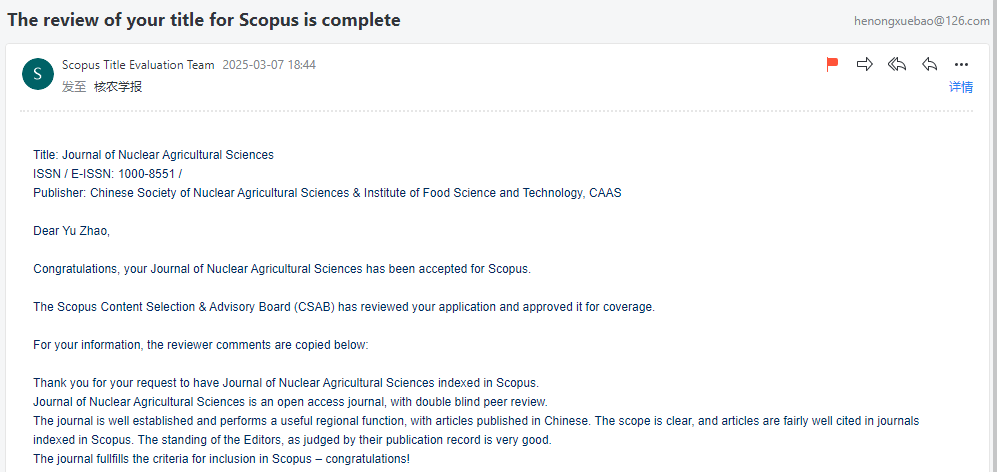
Task: Click the accepted for Scopus congratulations sentence
Action: [x=282, y=268]
